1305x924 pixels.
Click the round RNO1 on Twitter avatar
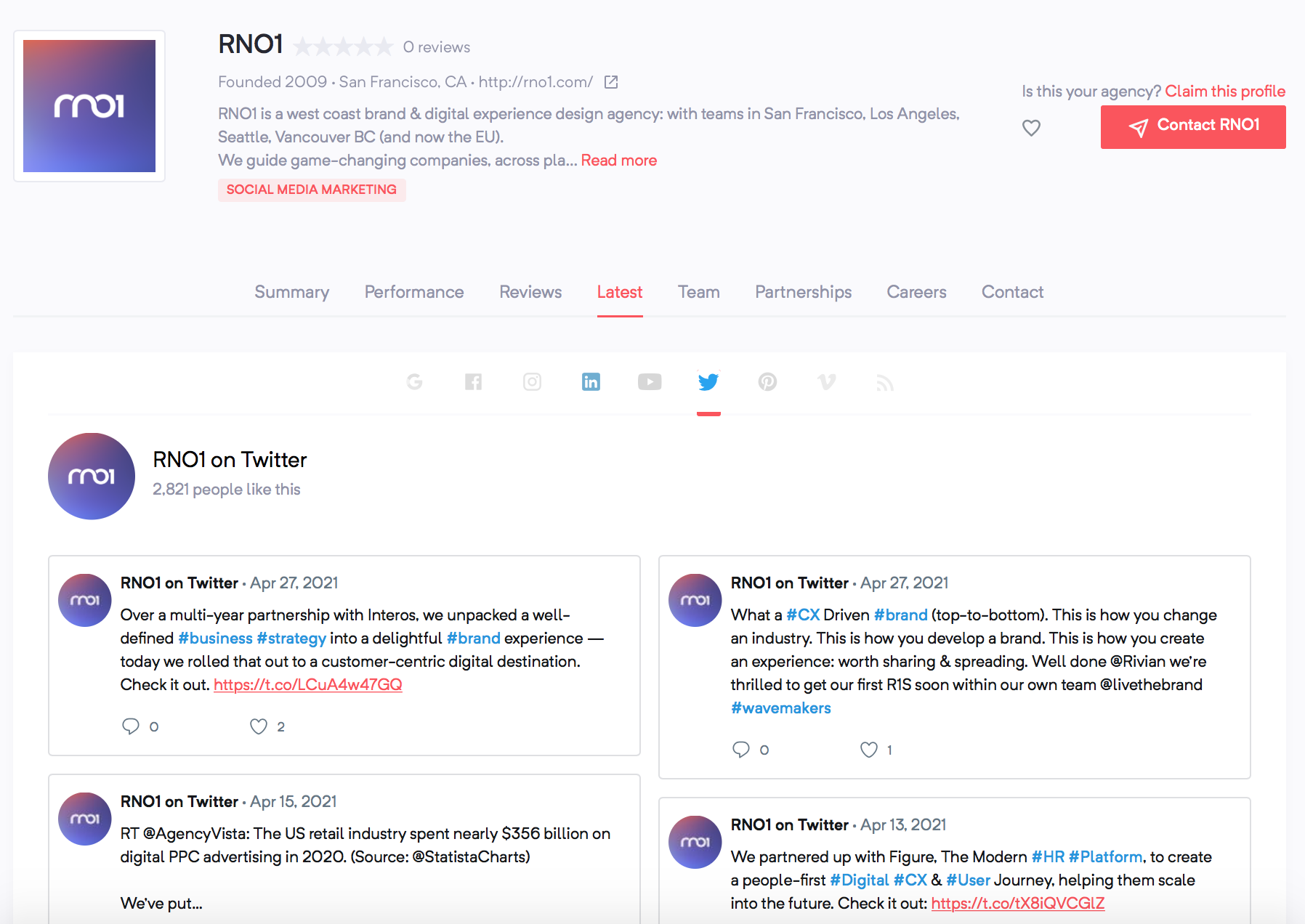pos(92,477)
